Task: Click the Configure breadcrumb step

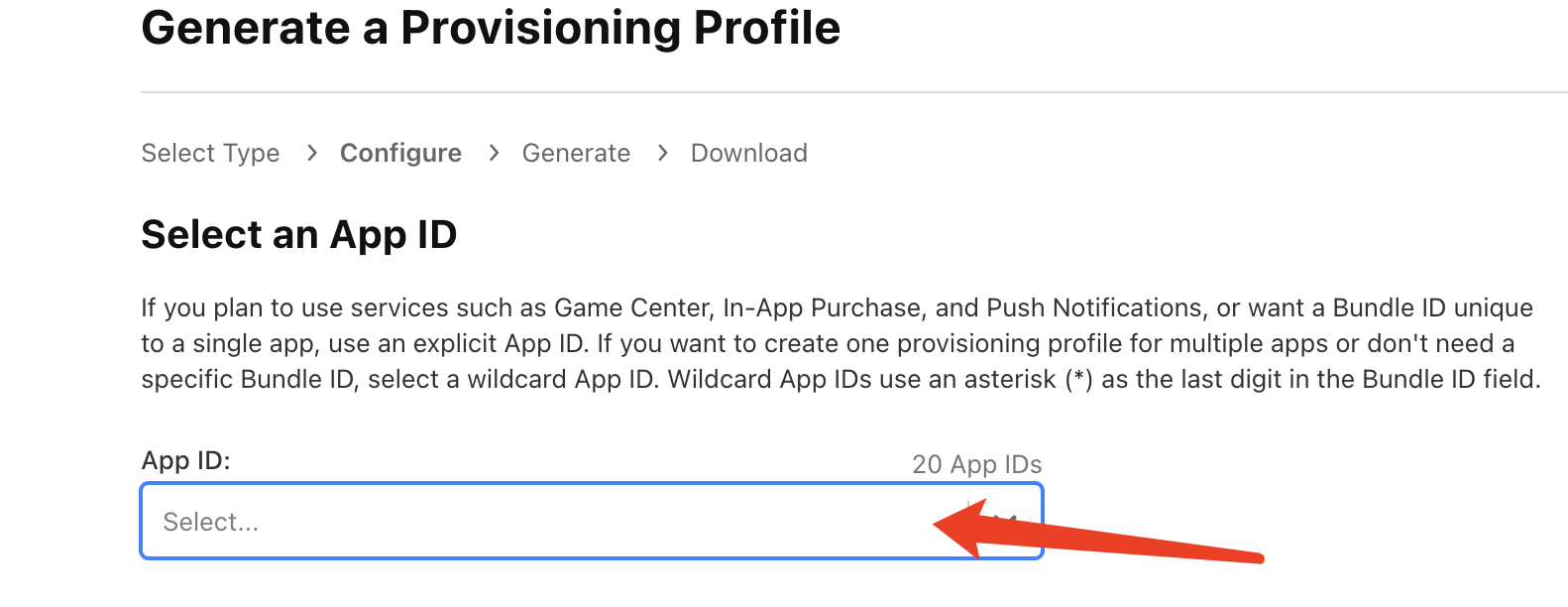Action: pyautogui.click(x=400, y=154)
